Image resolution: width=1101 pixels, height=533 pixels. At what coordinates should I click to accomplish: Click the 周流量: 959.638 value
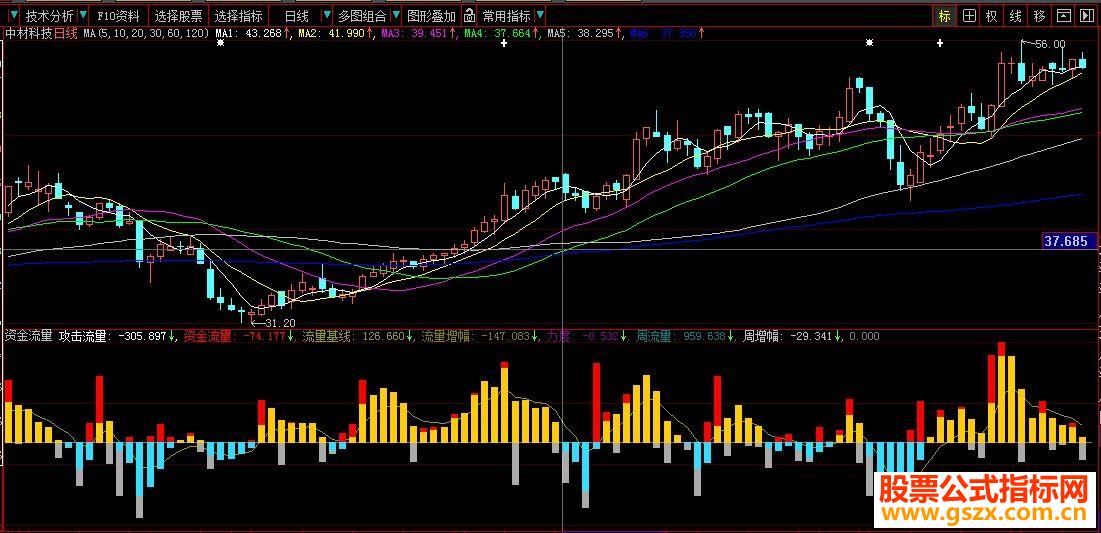pyautogui.click(x=680, y=336)
